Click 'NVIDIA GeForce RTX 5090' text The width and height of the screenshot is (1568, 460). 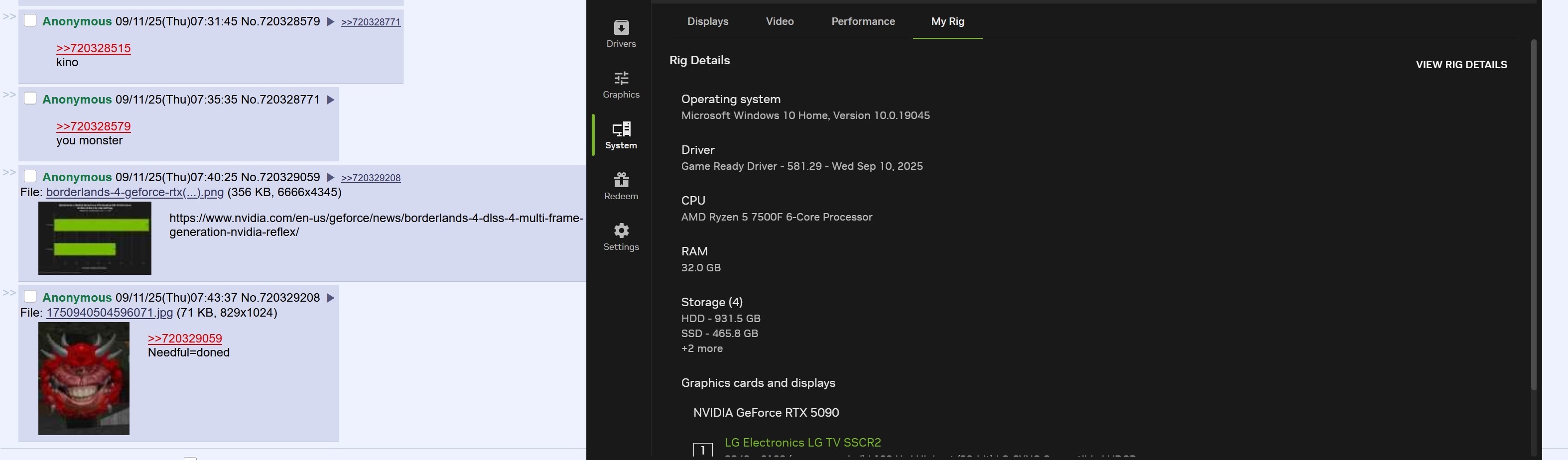click(x=766, y=413)
